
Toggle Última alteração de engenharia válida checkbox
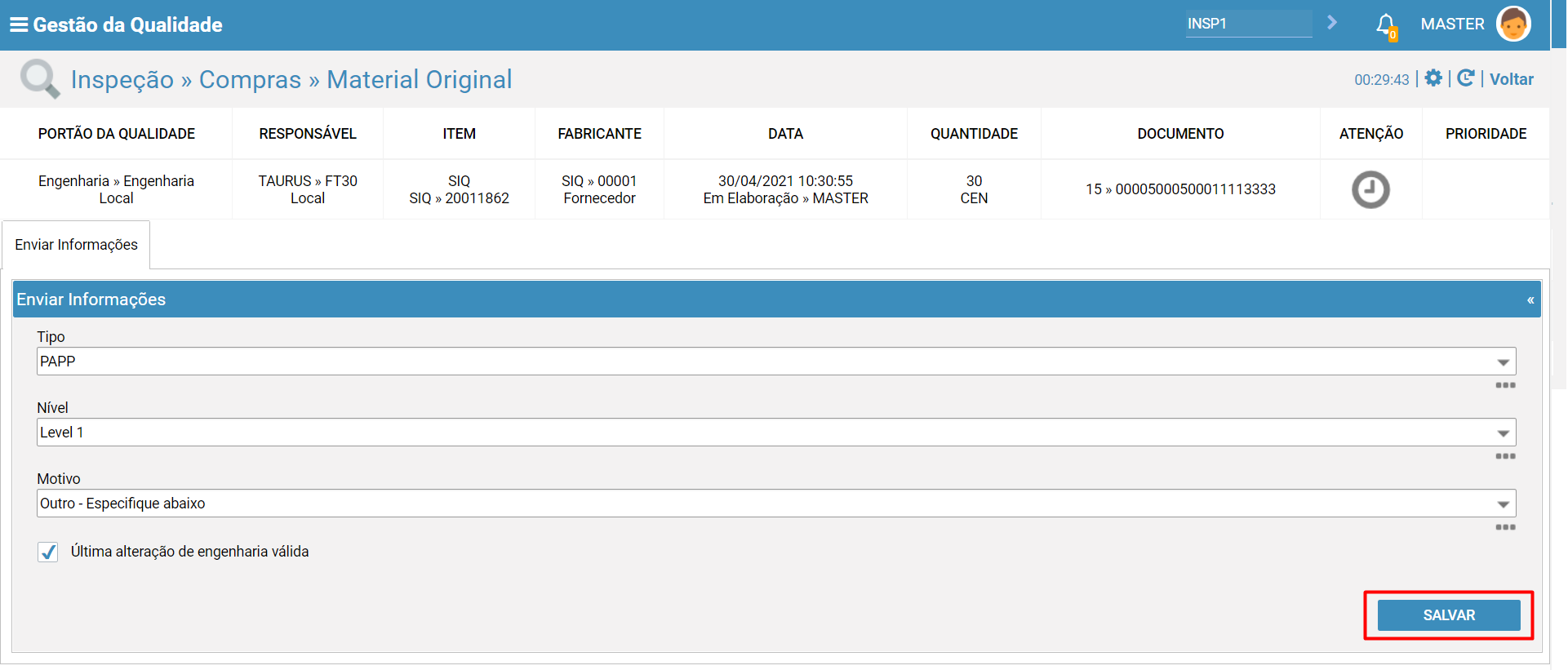pos(48,552)
